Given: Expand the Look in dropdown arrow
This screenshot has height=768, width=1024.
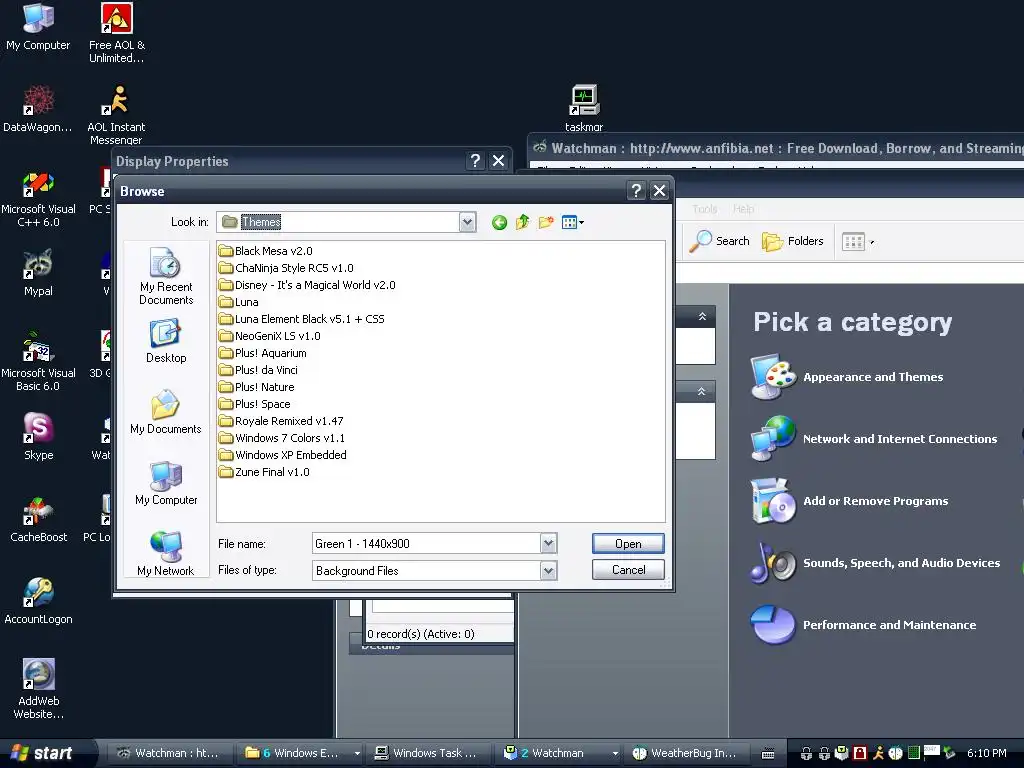Looking at the screenshot, I should tap(467, 222).
